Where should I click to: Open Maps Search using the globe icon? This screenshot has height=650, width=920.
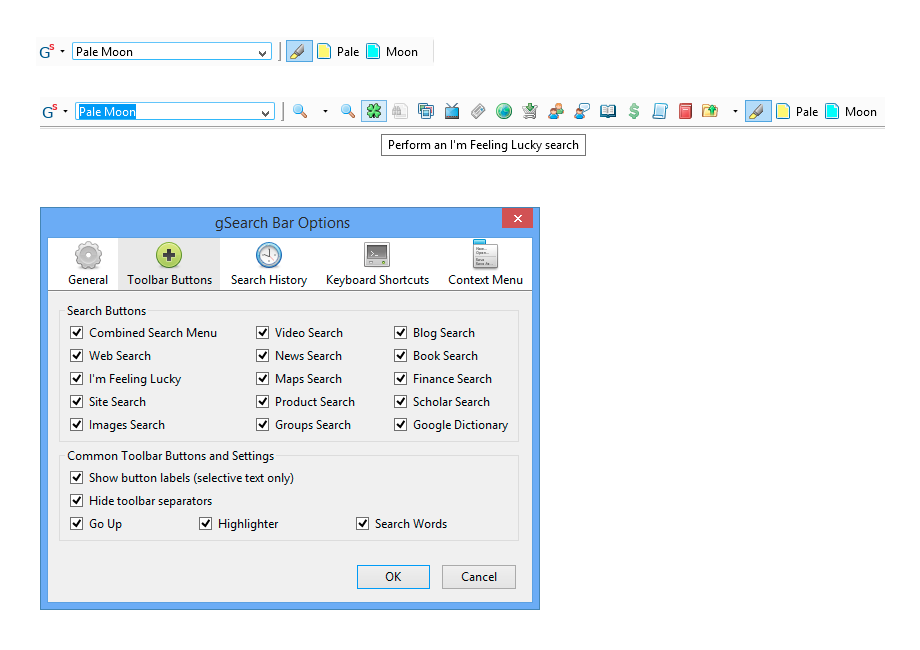(504, 111)
